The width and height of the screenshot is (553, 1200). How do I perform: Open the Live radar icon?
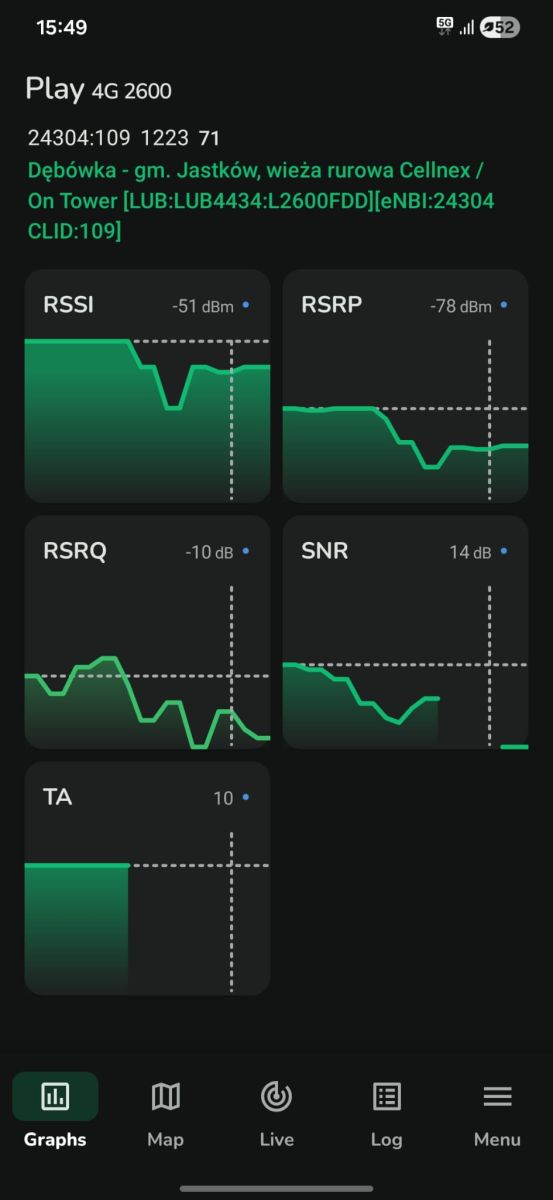(276, 1096)
